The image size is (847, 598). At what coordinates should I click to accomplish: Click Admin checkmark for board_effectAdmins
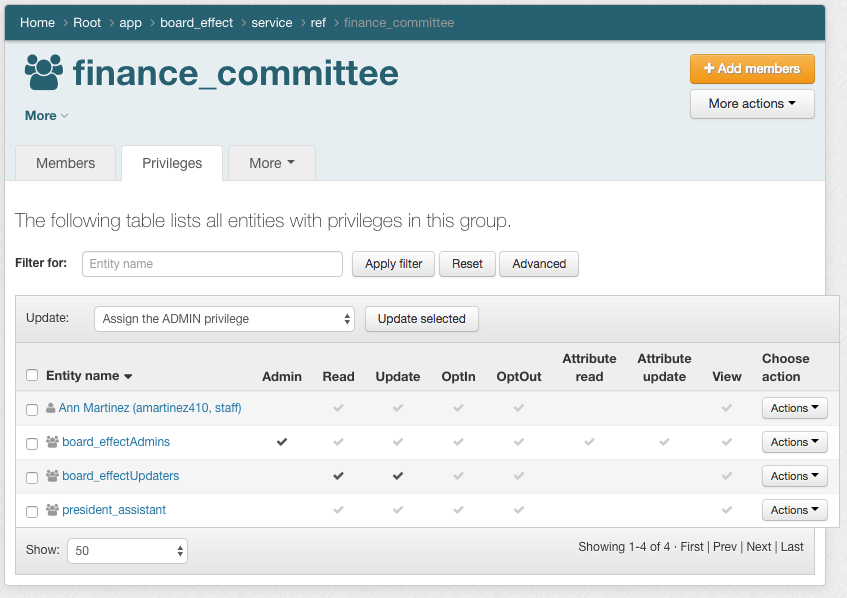(282, 442)
